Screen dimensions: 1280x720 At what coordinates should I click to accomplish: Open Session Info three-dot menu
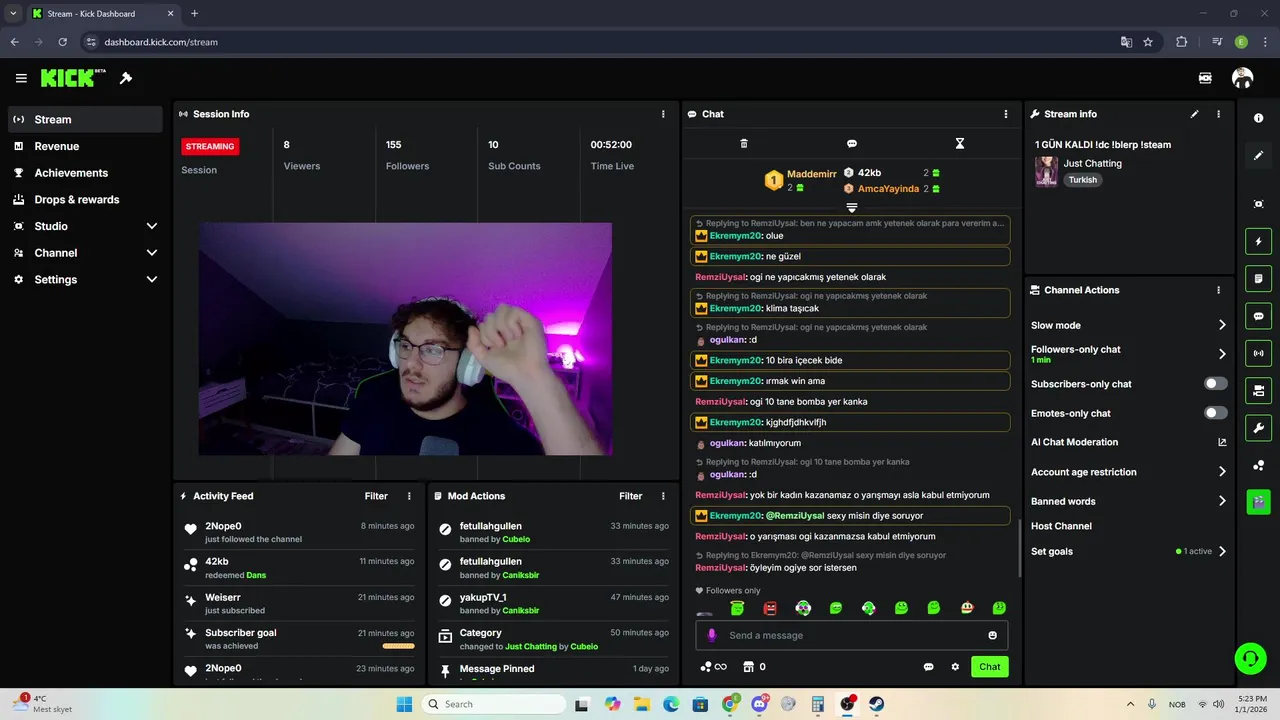pos(663,114)
